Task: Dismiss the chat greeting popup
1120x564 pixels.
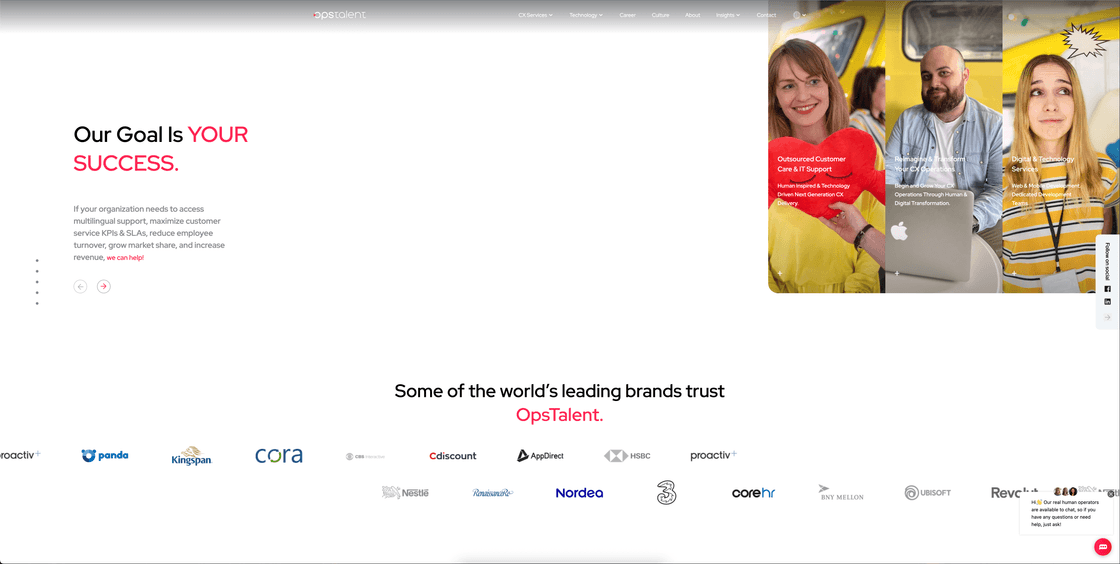Action: pyautogui.click(x=1112, y=493)
